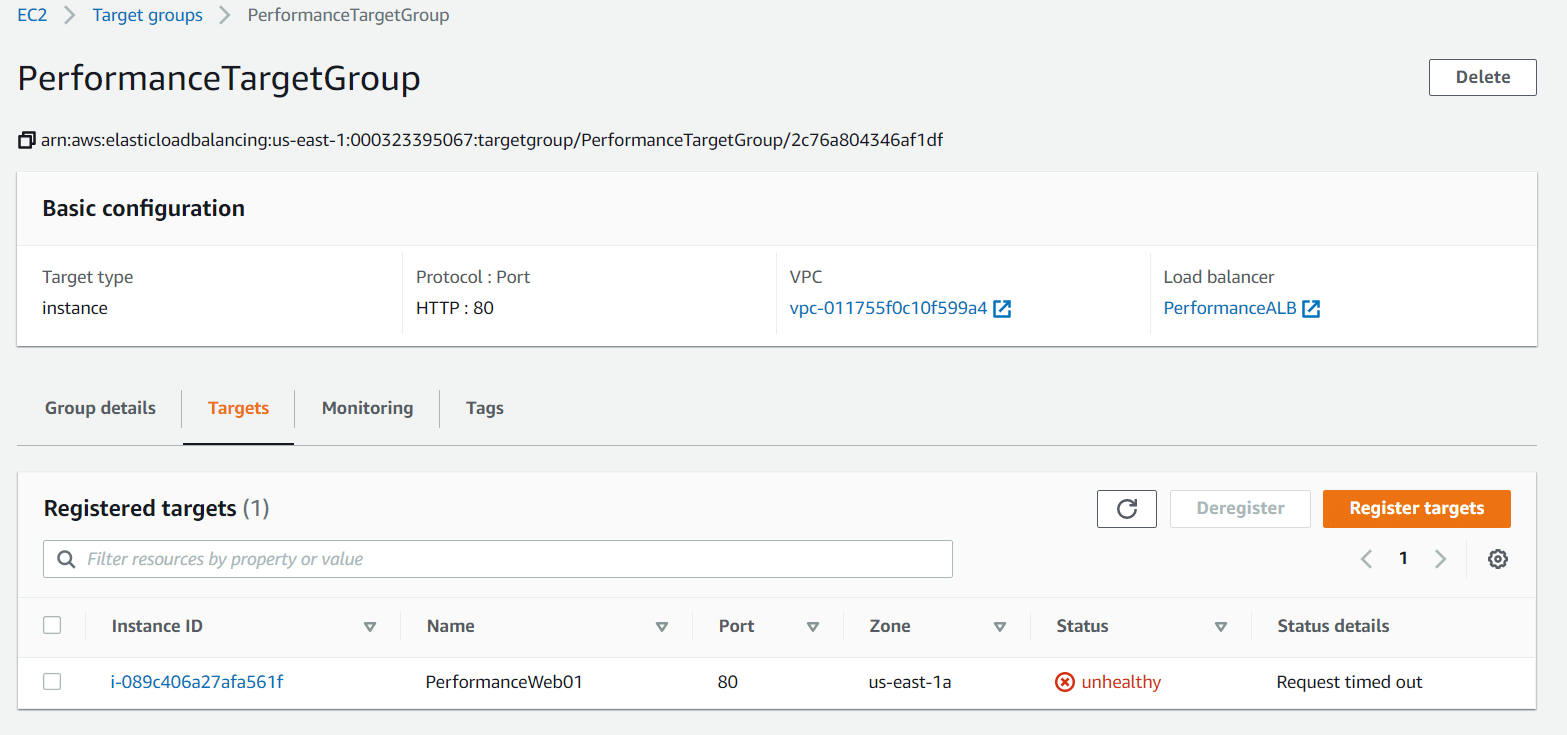Switch to the Tags tab
1567x735 pixels.
(x=484, y=408)
